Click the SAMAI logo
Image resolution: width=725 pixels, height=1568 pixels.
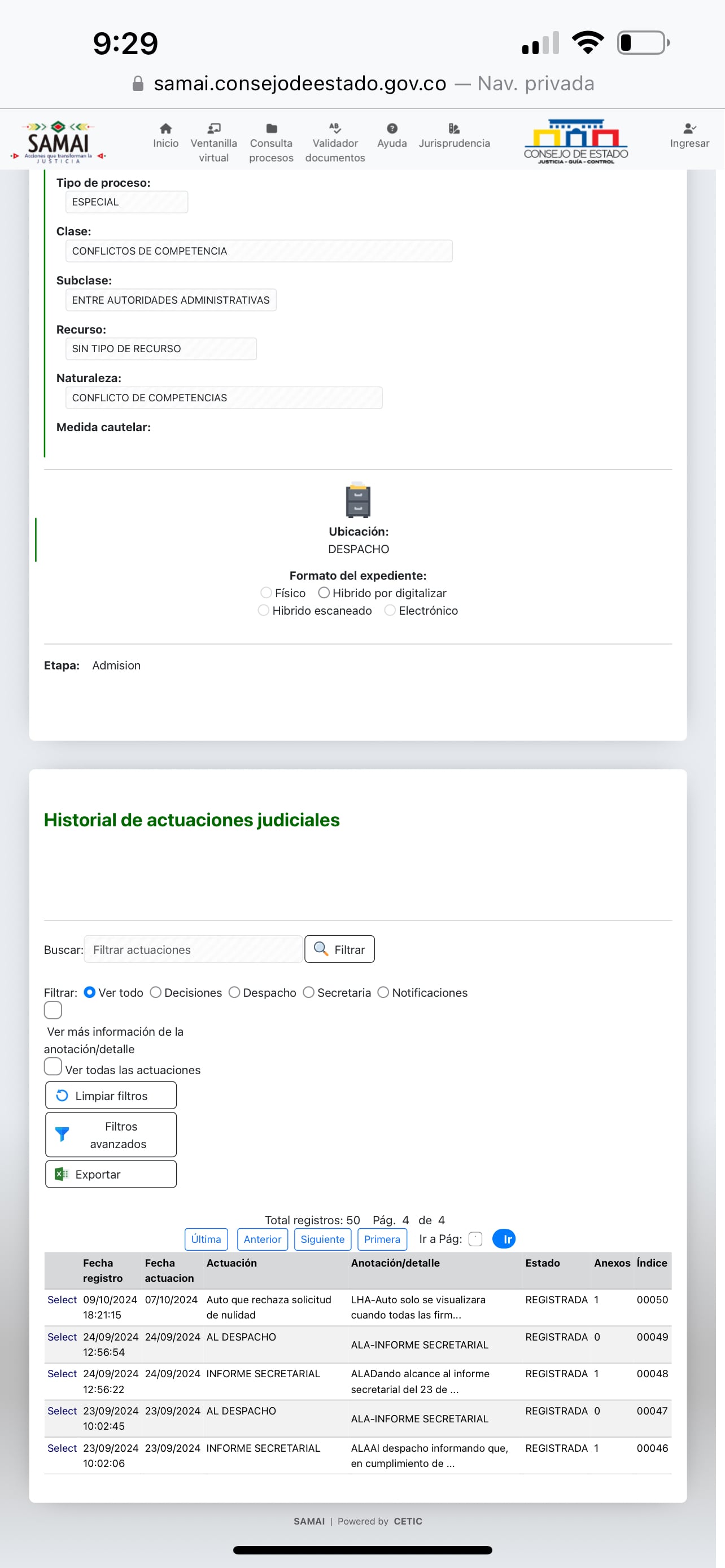coord(58,142)
